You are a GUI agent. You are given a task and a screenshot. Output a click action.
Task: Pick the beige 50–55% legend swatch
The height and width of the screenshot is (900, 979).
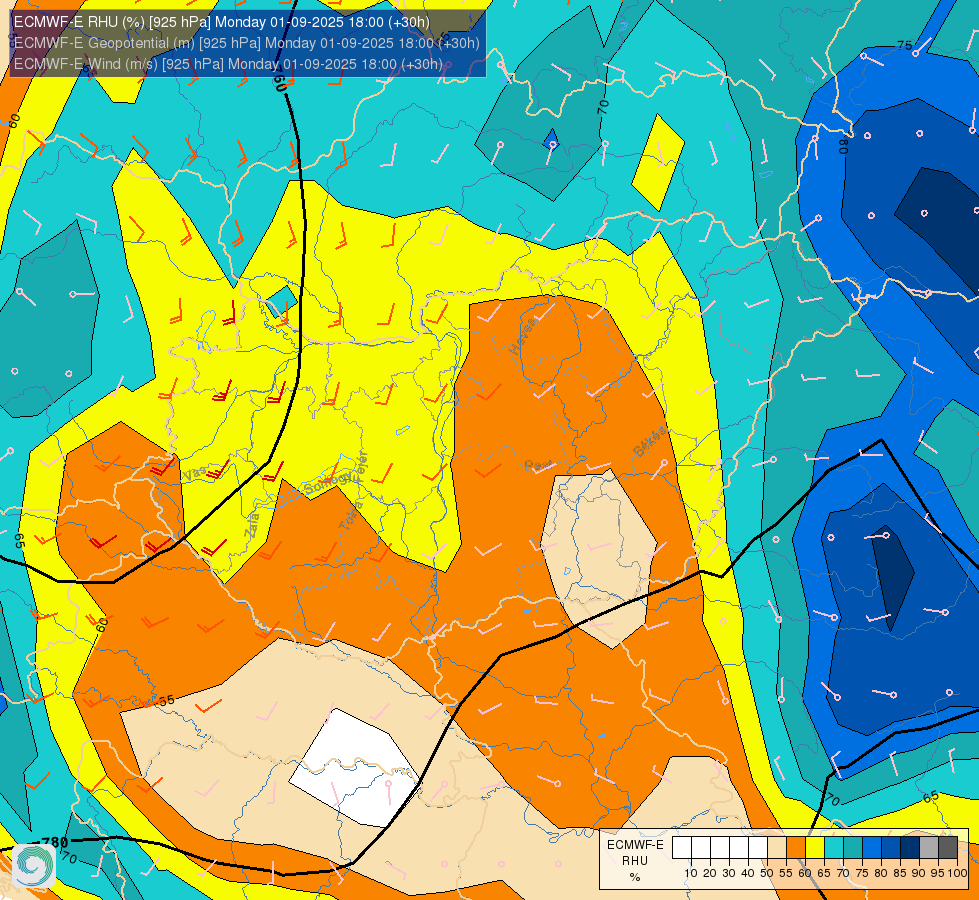tap(777, 847)
